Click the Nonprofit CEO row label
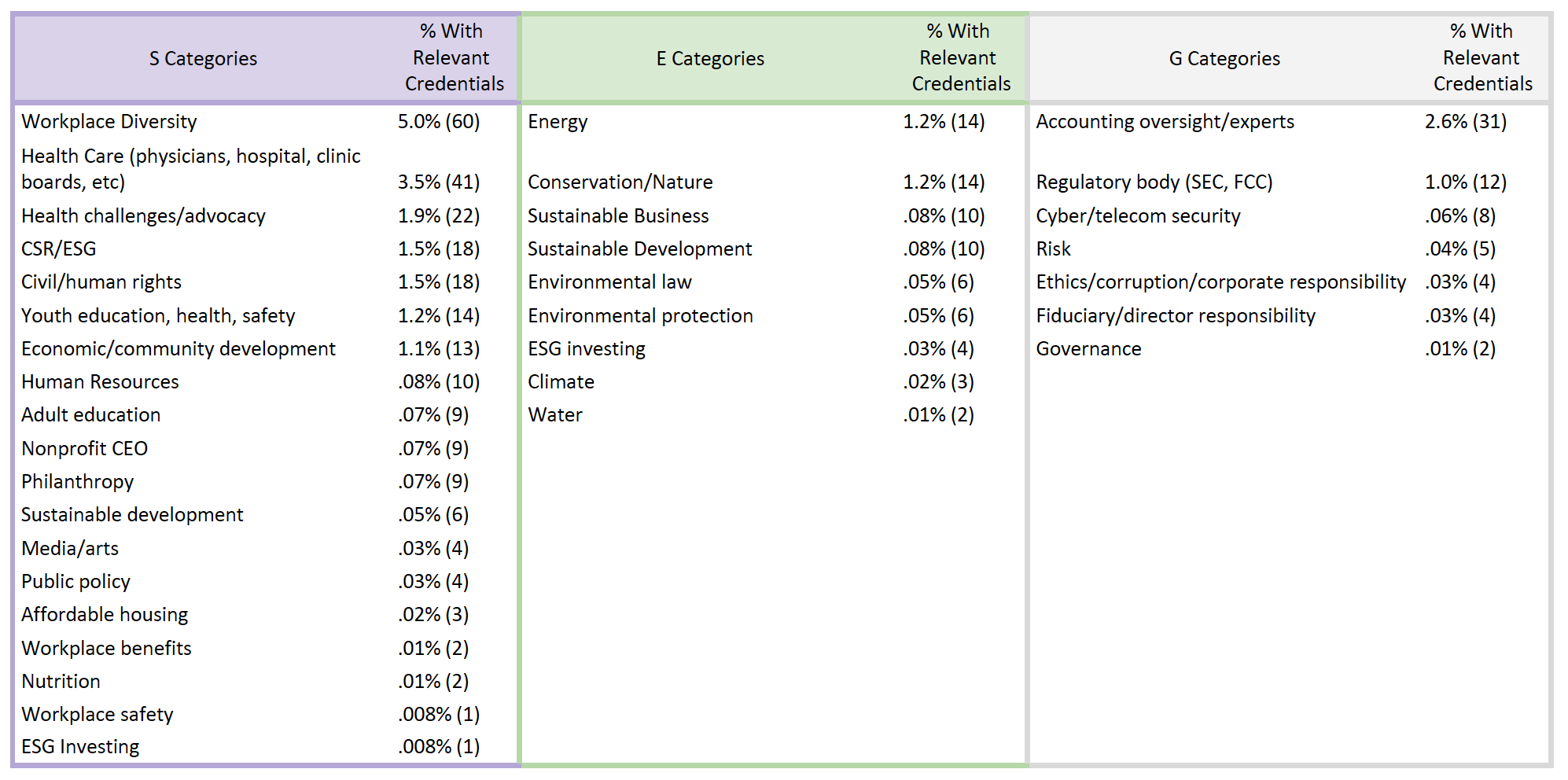 pos(84,449)
